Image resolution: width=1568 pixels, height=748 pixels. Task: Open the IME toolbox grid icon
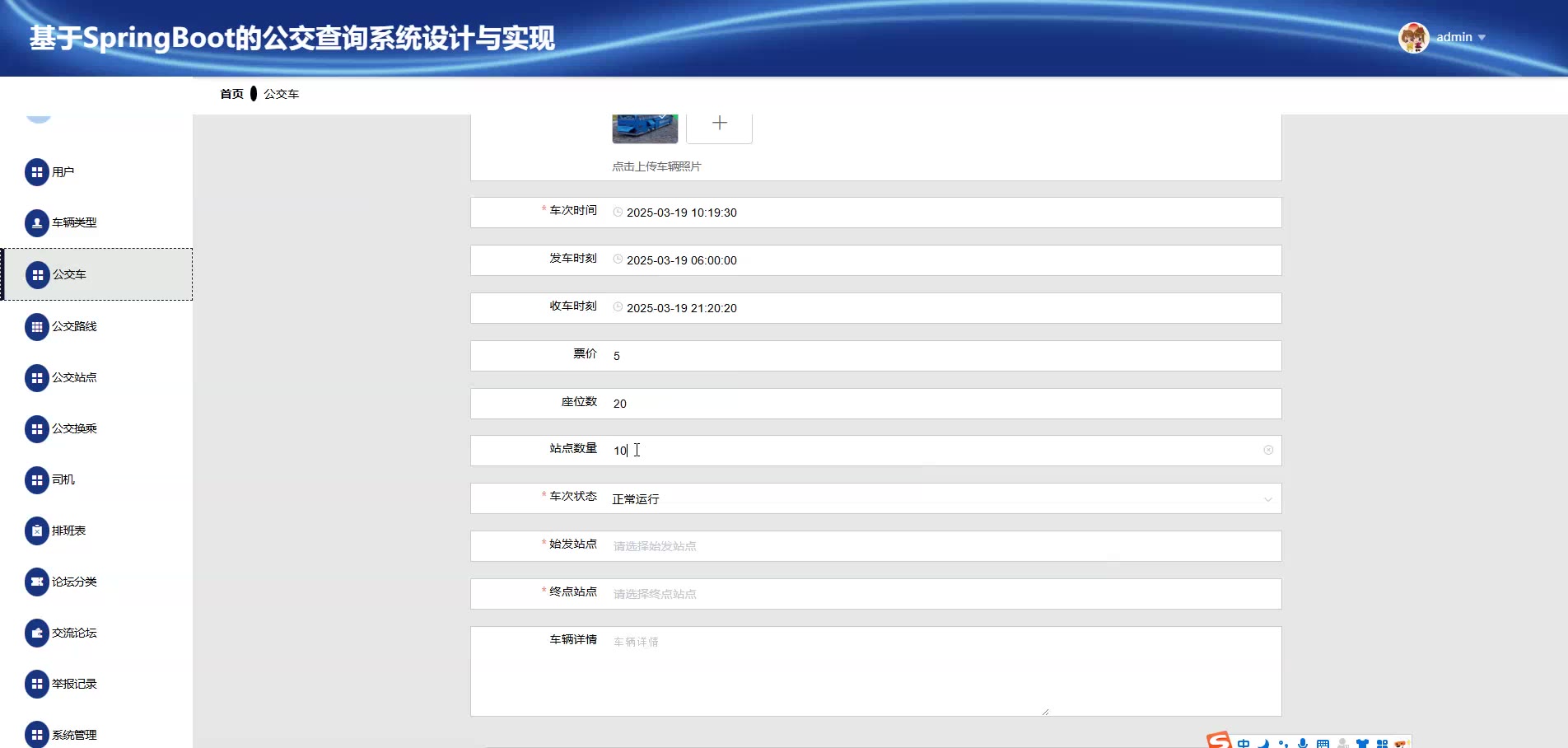(1382, 743)
